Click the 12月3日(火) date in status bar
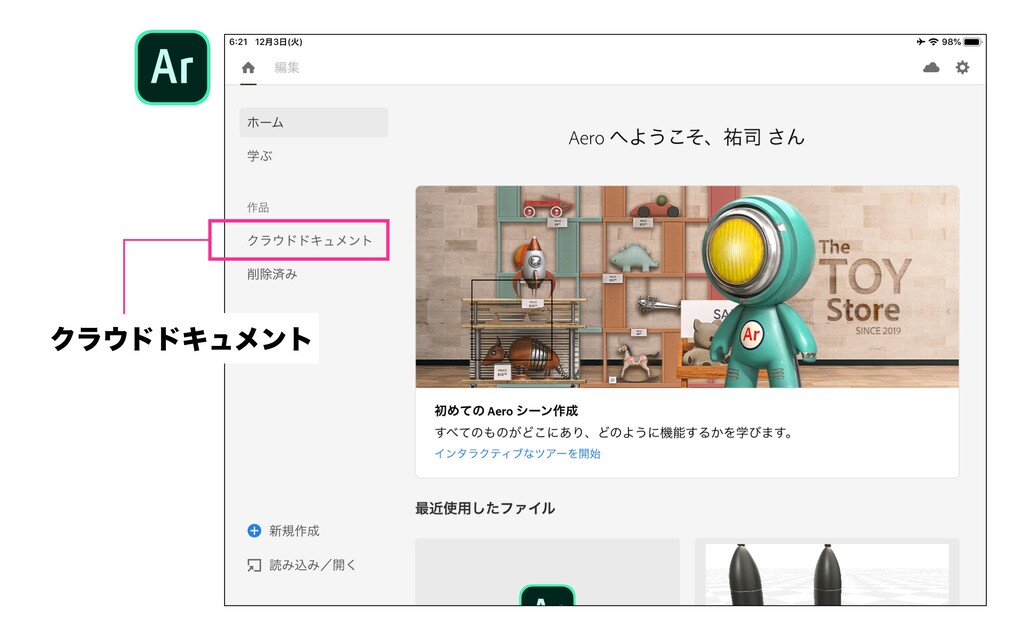 pos(279,42)
